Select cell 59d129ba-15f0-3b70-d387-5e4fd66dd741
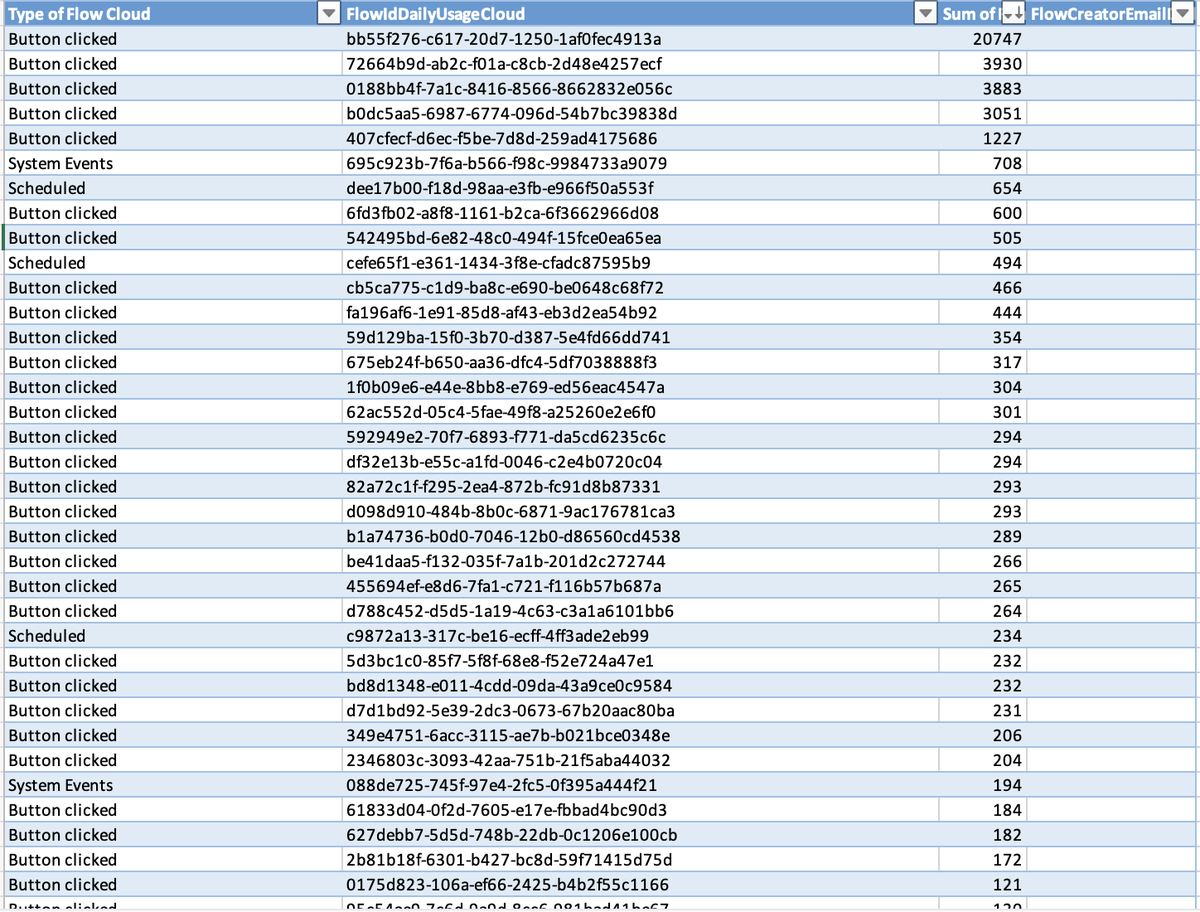The height and width of the screenshot is (912, 1200). (640, 338)
